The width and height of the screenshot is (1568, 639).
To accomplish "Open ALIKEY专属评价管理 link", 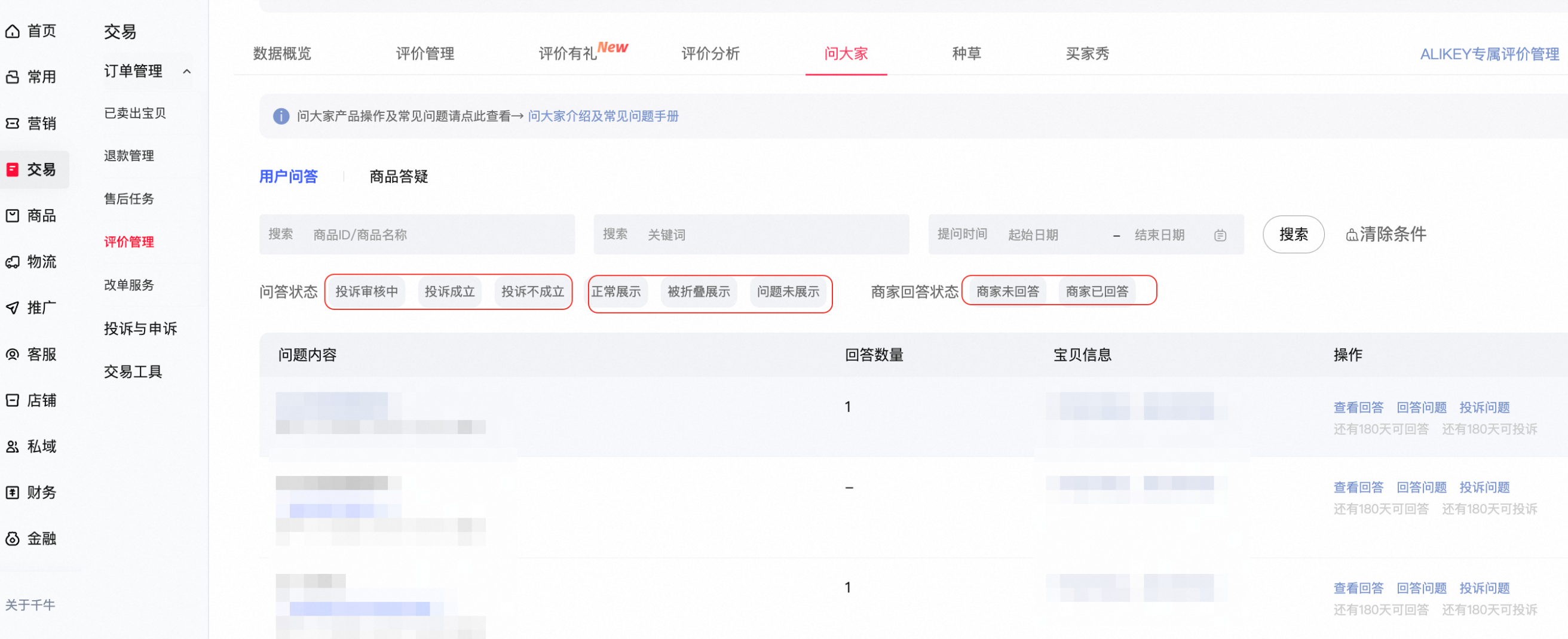I will click(x=1490, y=54).
